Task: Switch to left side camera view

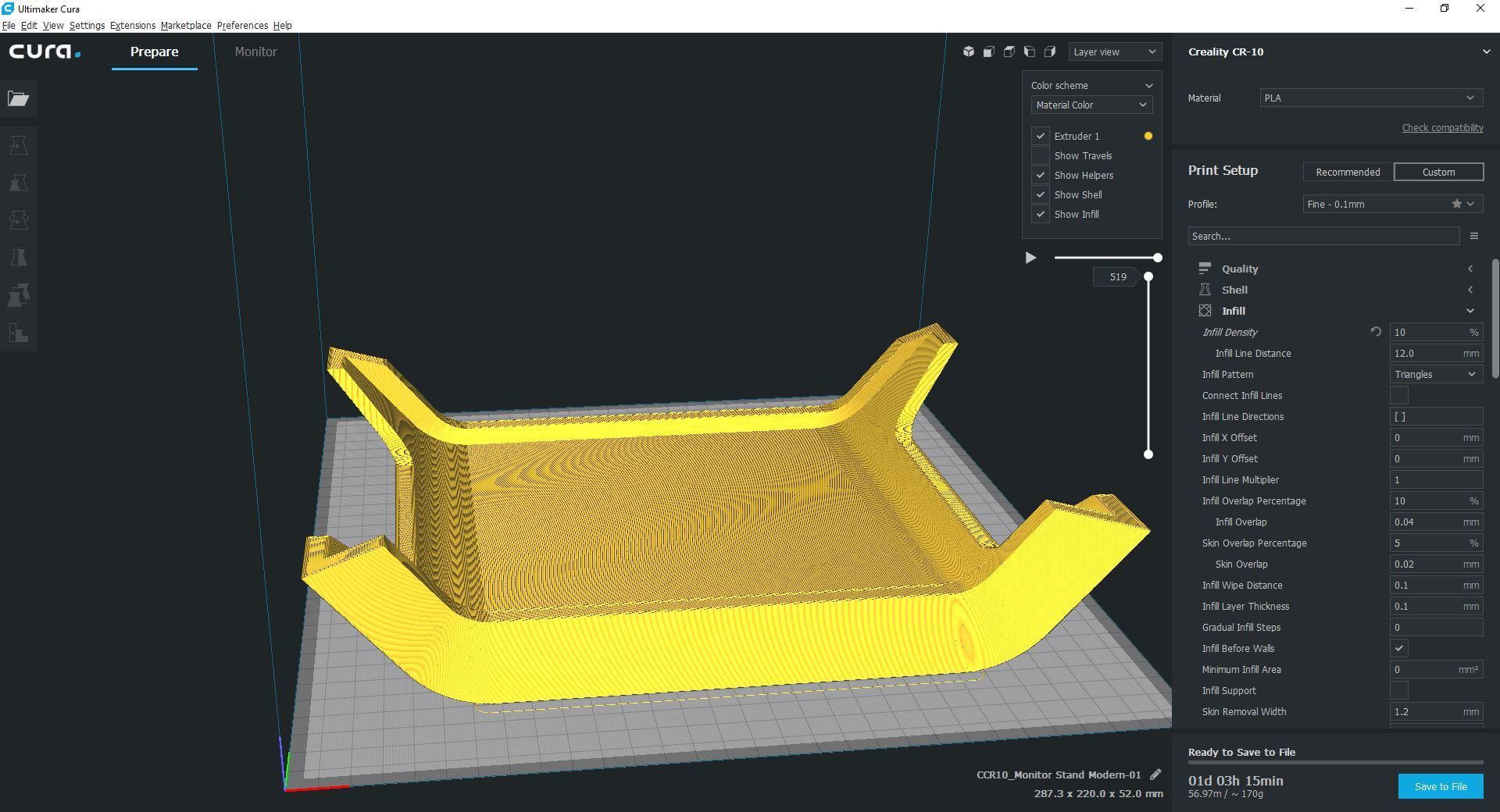Action: coord(1030,52)
